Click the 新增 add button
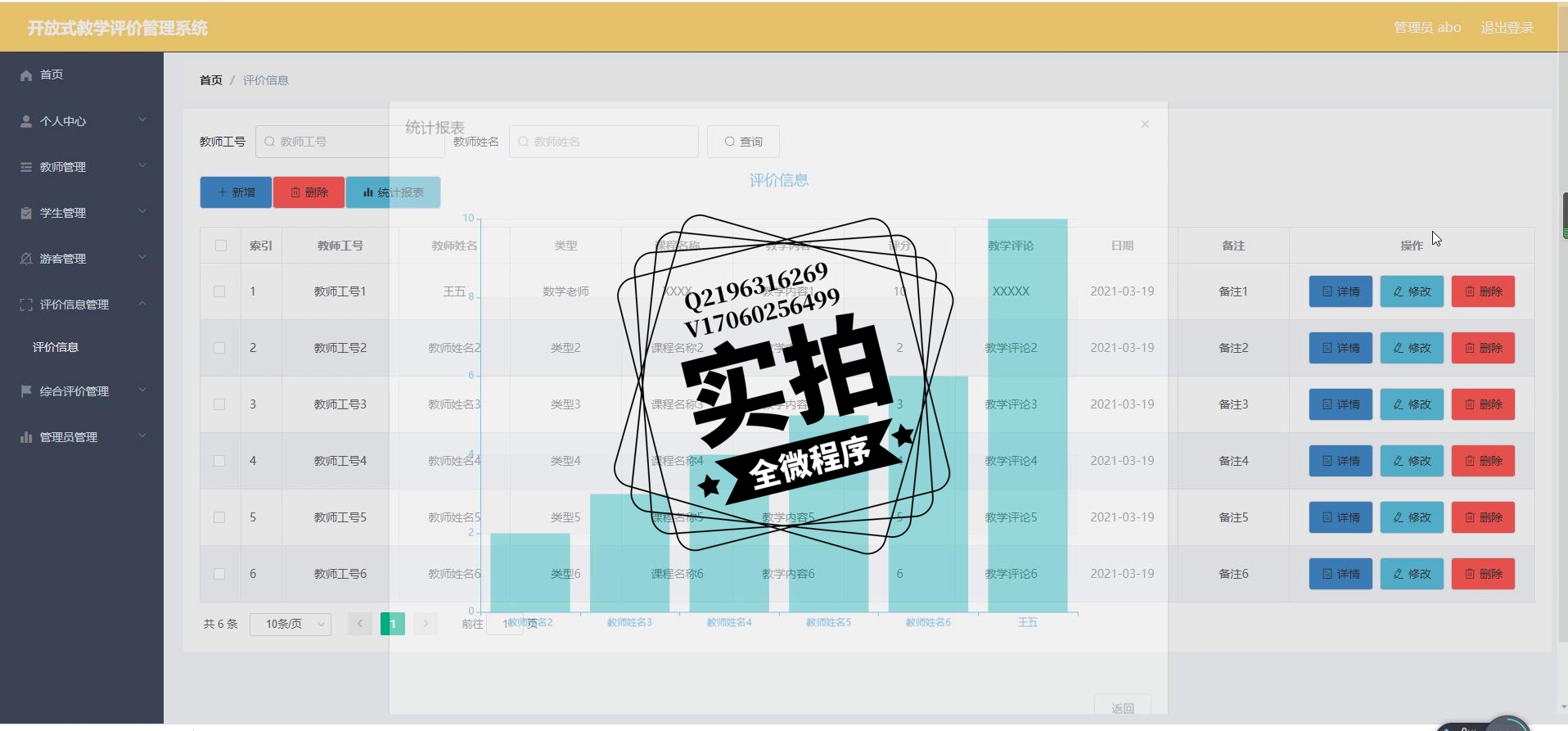Image resolution: width=1568 pixels, height=731 pixels. click(x=236, y=192)
